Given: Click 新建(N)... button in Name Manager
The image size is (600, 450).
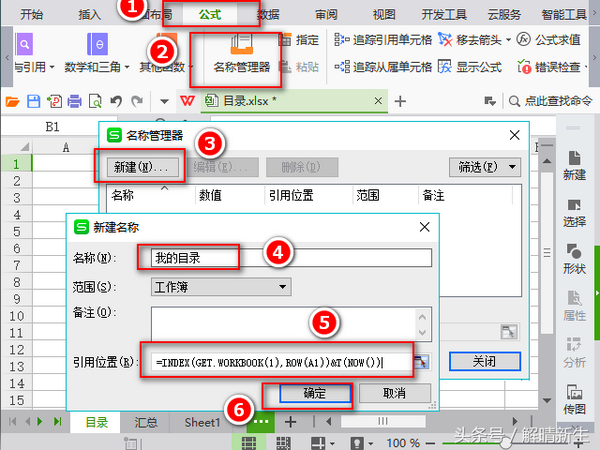Looking at the screenshot, I should coord(139,166).
